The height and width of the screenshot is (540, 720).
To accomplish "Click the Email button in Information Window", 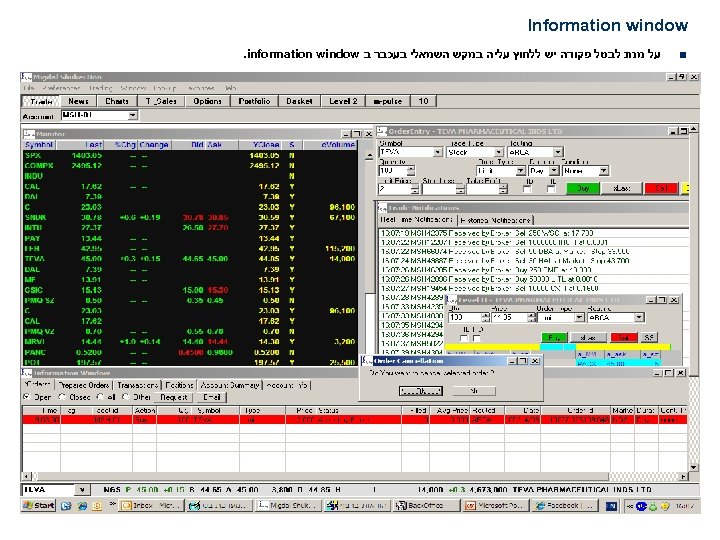I will 212,397.
